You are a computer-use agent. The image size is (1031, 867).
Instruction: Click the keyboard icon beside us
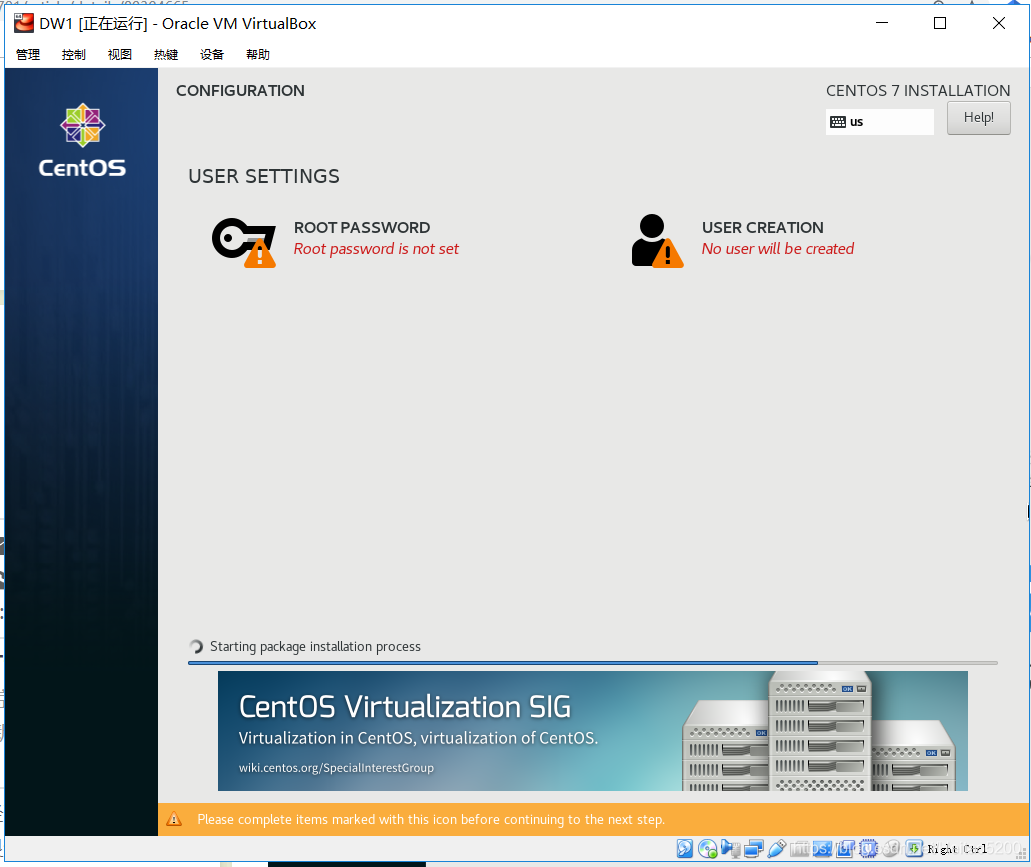tap(838, 122)
